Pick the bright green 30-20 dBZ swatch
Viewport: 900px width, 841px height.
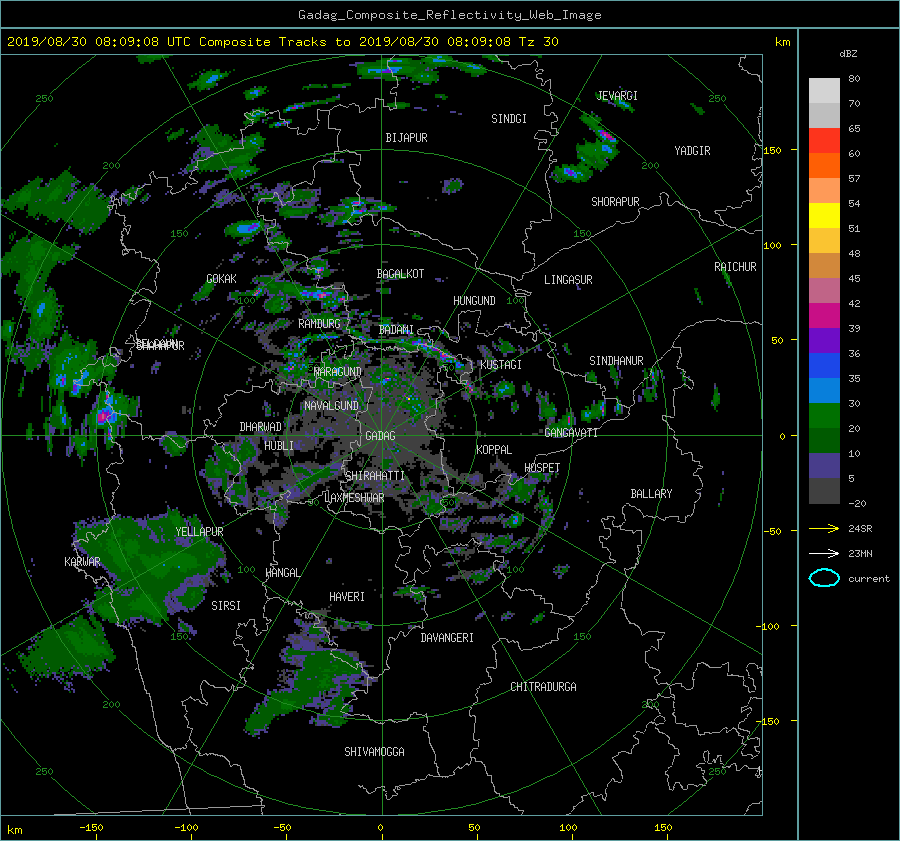coord(824,416)
